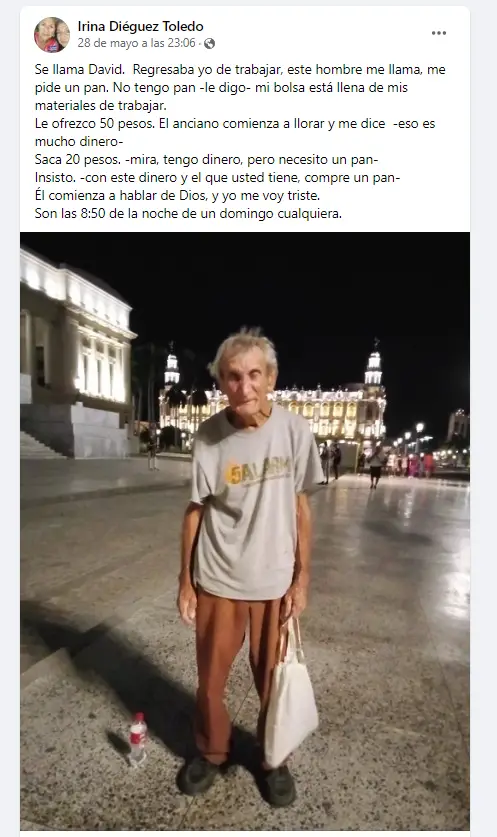Open the post timestamp 28 de mayo
Image resolution: width=497 pixels, height=837 pixels.
point(137,43)
